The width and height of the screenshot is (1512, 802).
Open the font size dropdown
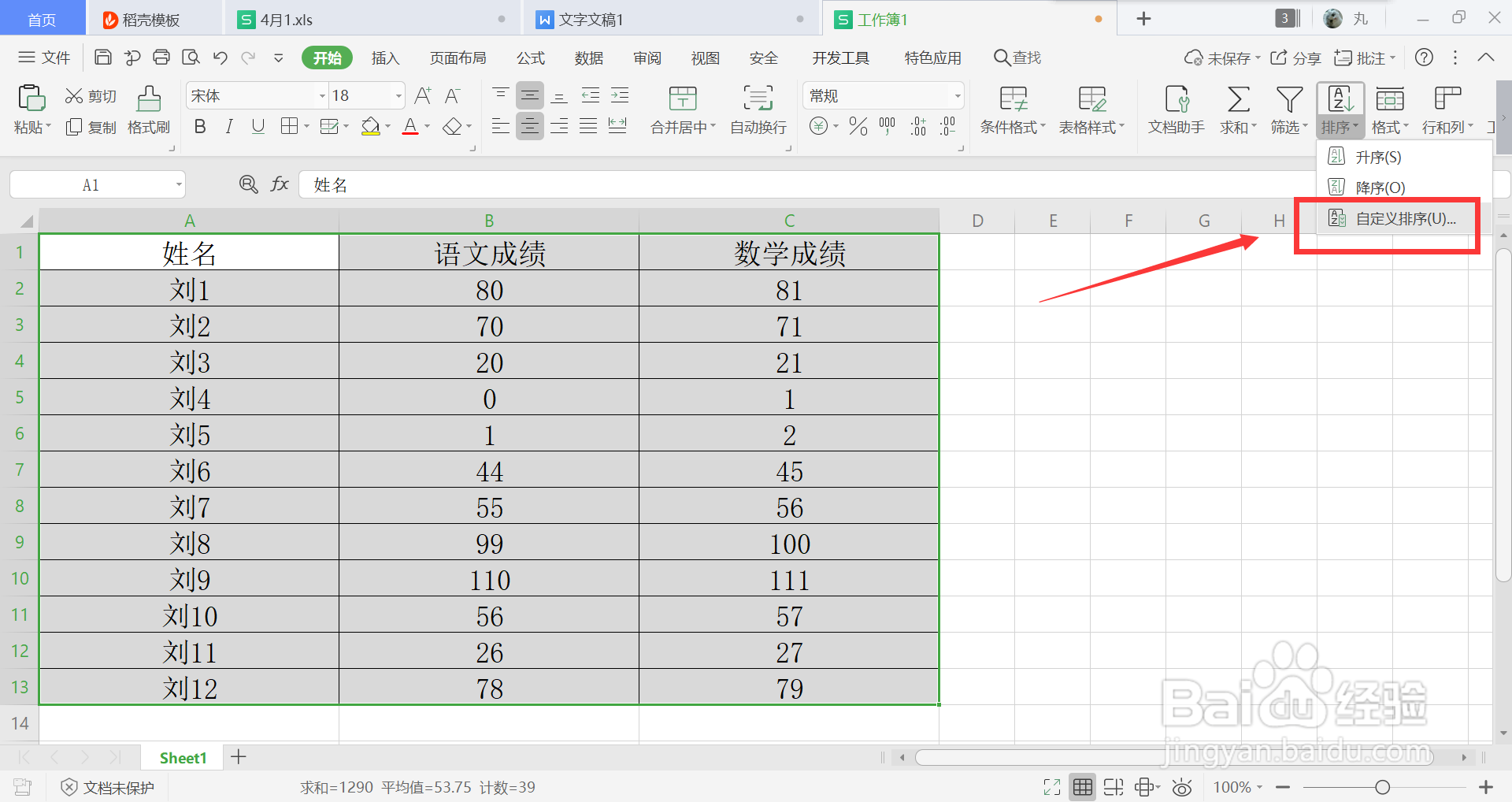[x=398, y=95]
